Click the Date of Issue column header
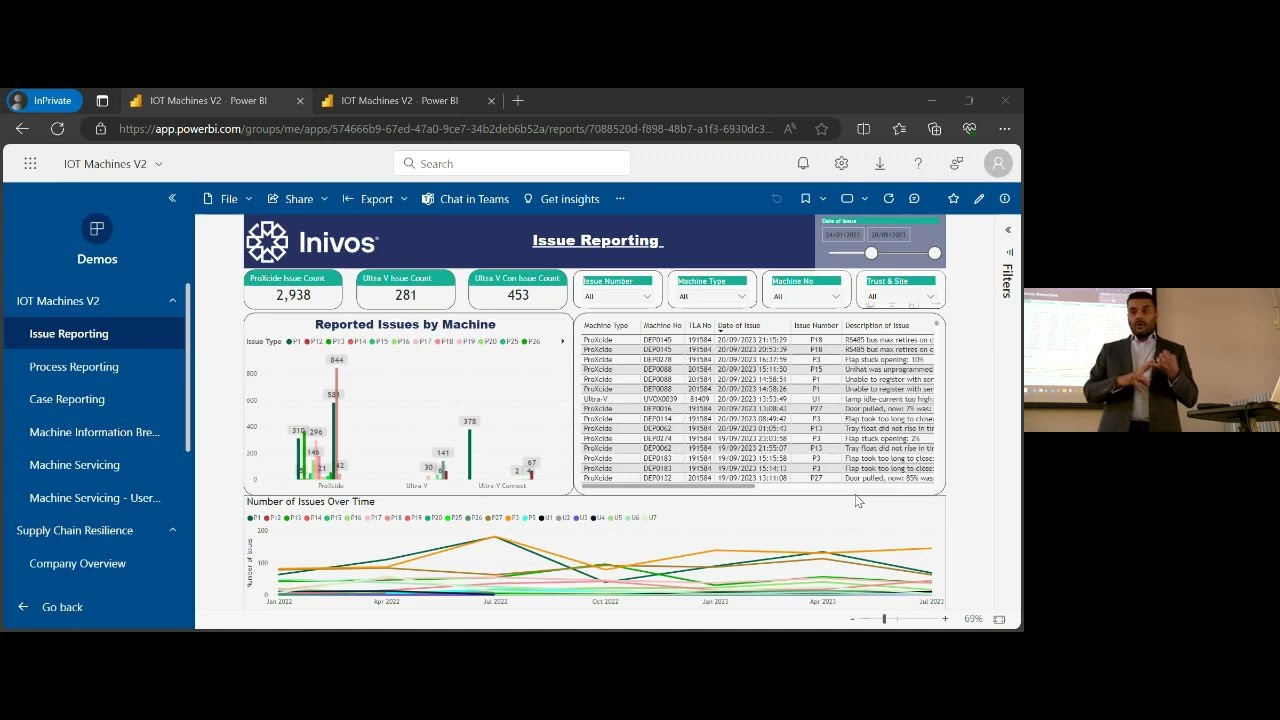 pyautogui.click(x=739, y=326)
